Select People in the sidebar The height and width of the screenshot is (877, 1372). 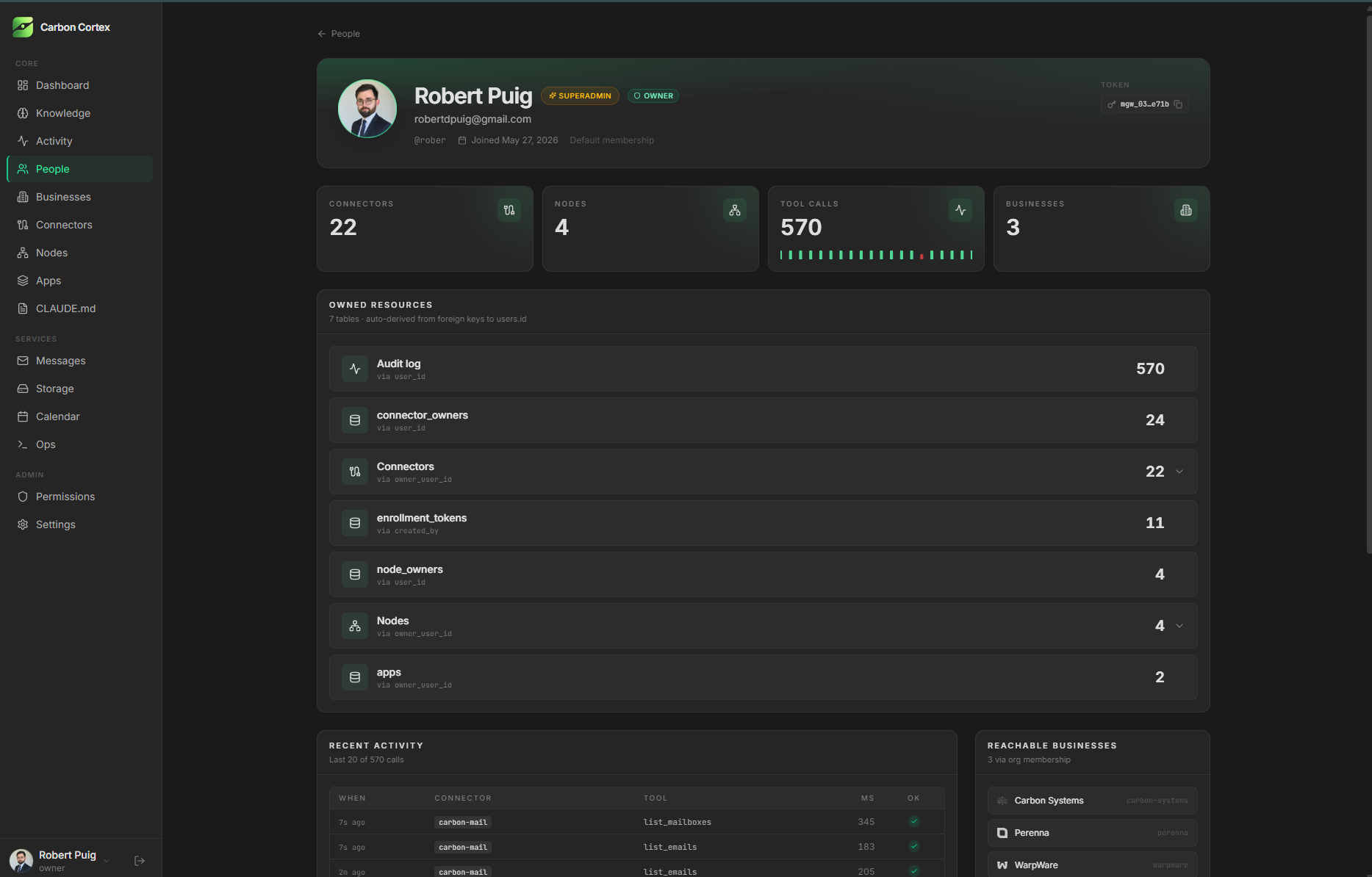pos(79,169)
